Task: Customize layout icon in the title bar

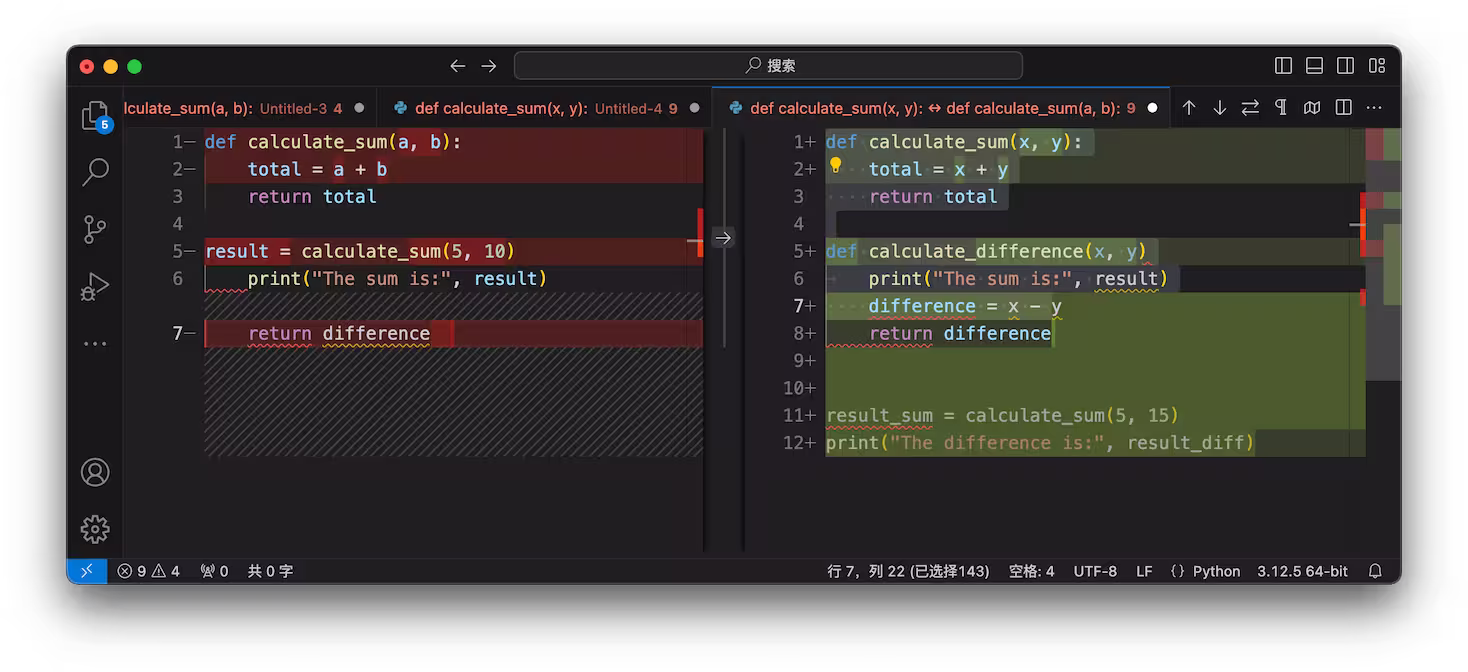Action: [1377, 66]
